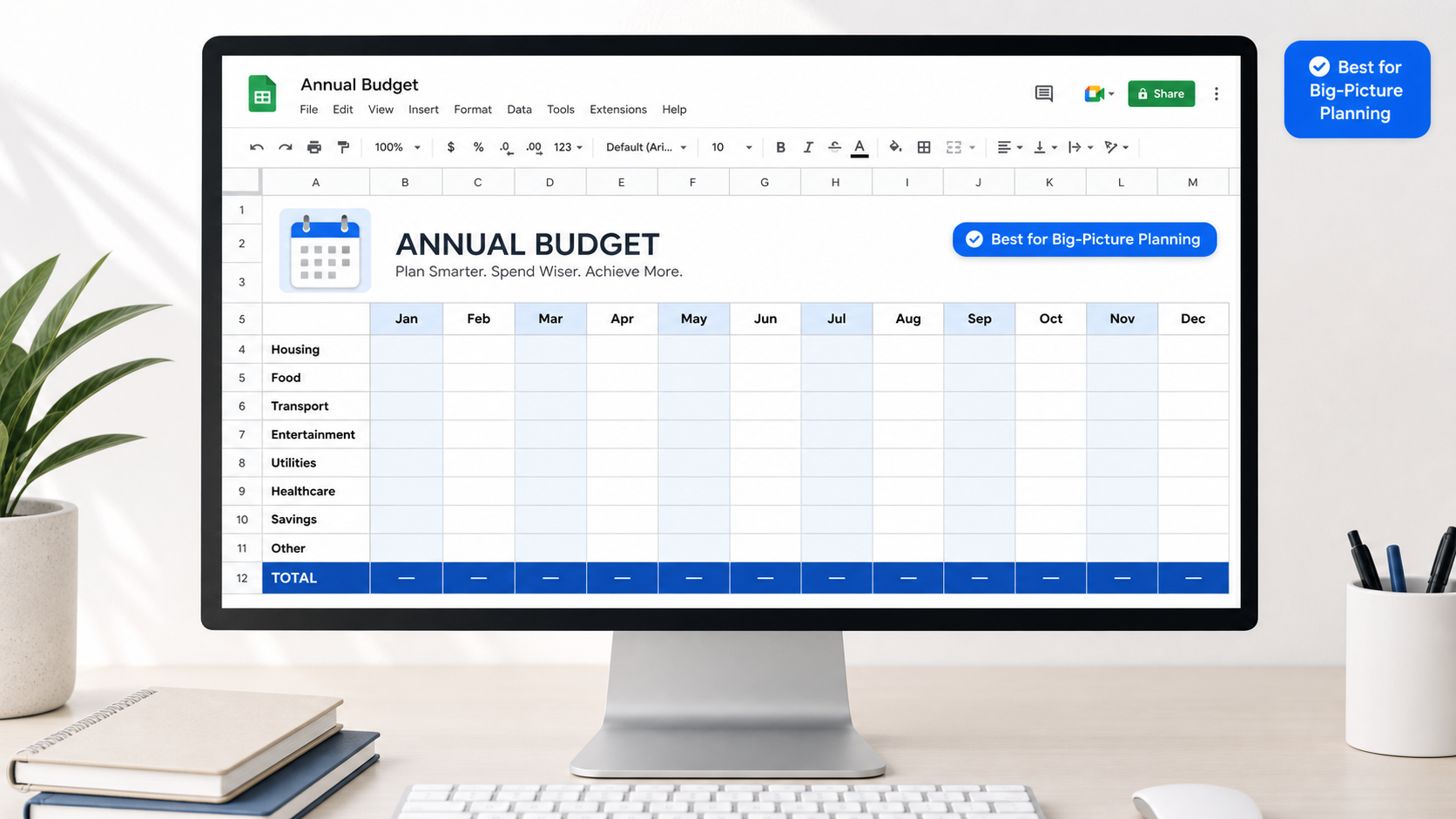Format as percent

pos(478,147)
